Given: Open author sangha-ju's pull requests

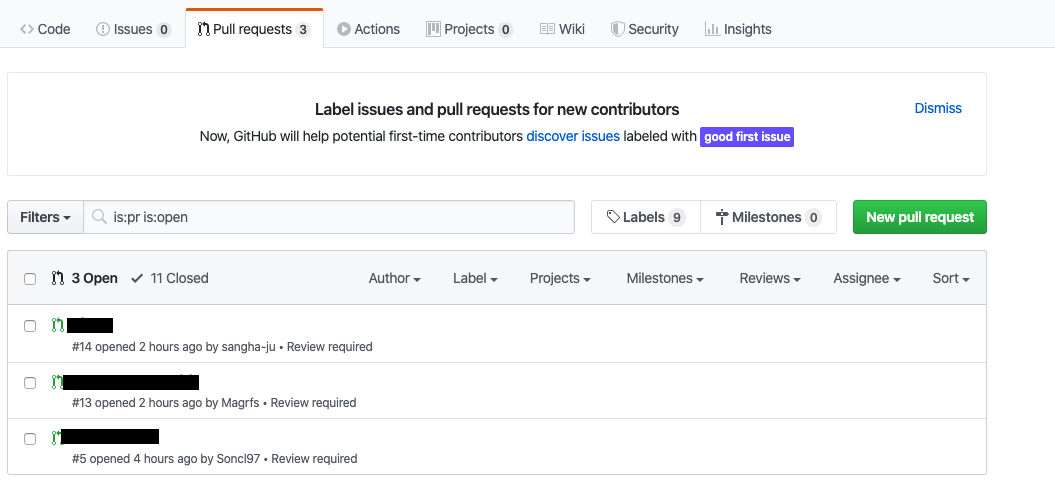Looking at the screenshot, I should pos(248,347).
